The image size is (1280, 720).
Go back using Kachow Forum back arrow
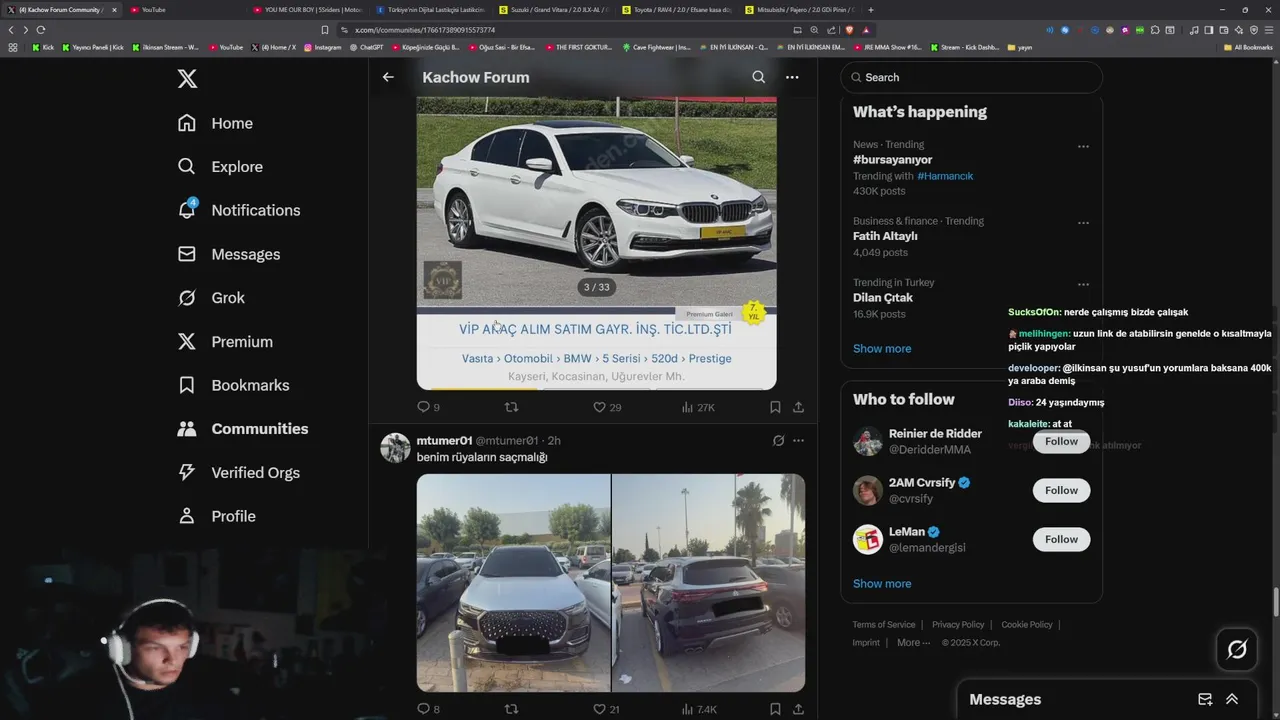point(388,77)
